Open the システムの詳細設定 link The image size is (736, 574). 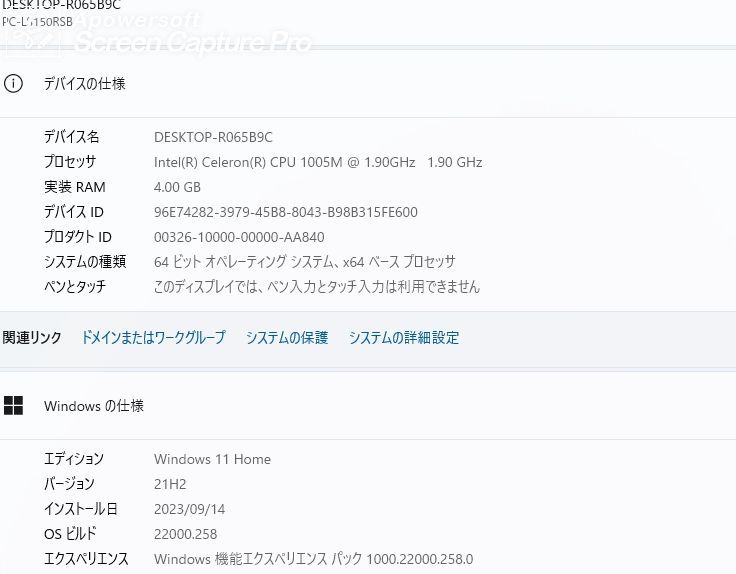click(x=404, y=337)
